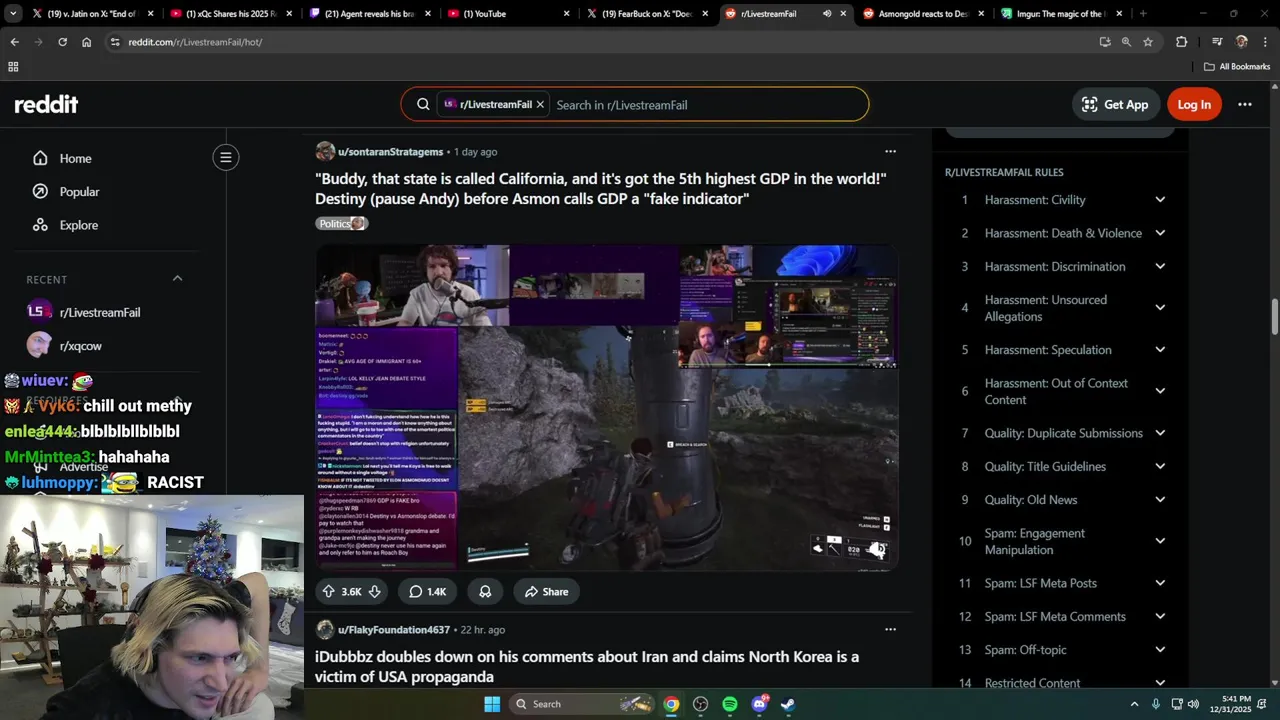Open u/sontaranStratagems profile
Screen dimensions: 1280x720
tap(390, 152)
